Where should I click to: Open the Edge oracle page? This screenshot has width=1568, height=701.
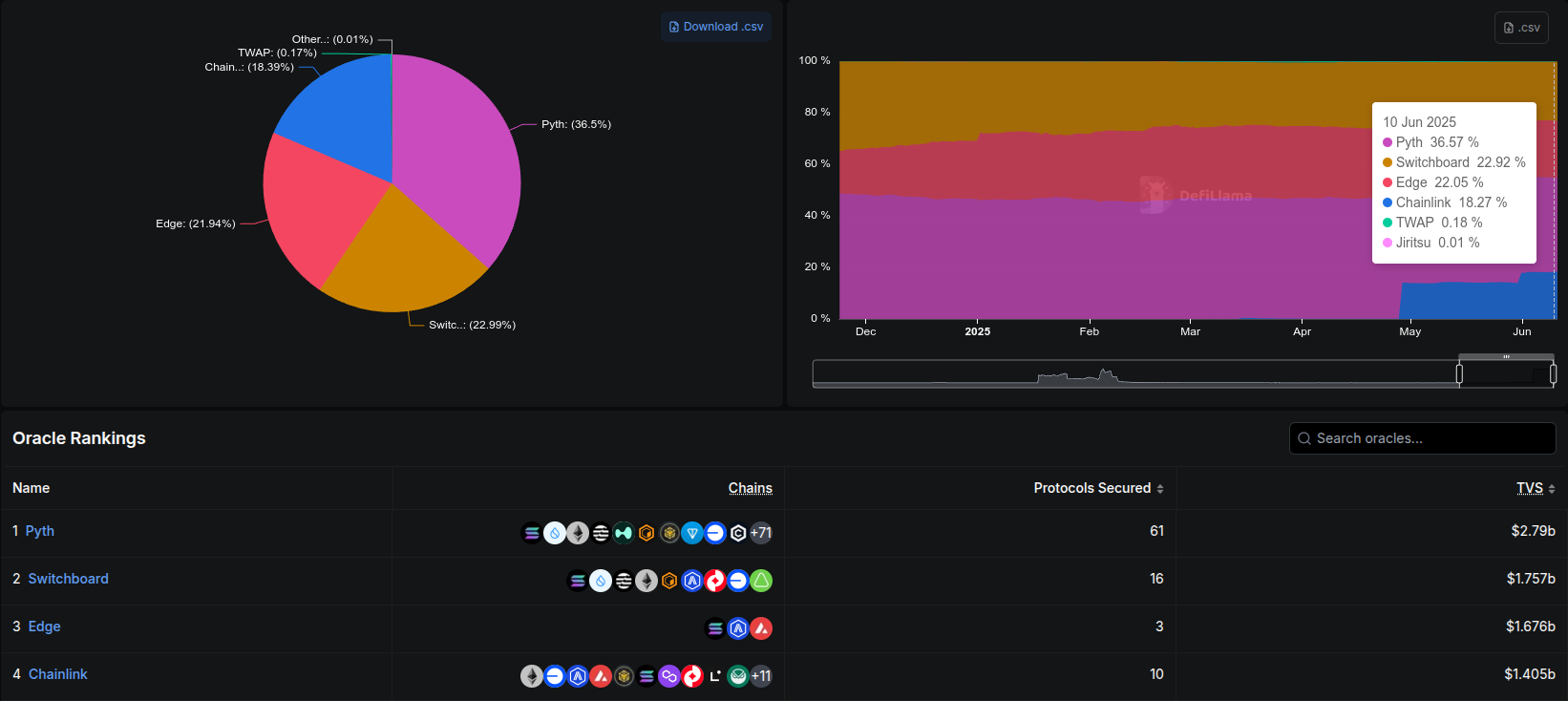tap(45, 627)
